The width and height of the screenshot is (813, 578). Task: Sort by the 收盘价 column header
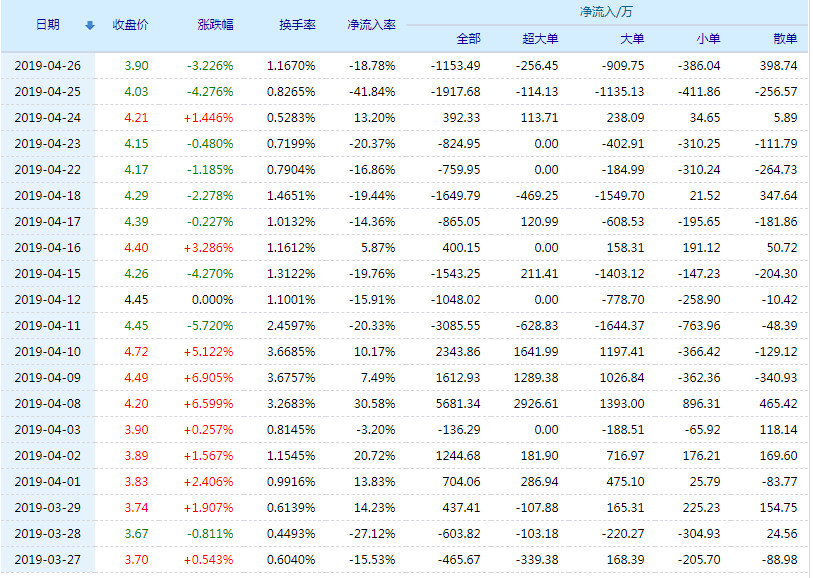[130, 25]
